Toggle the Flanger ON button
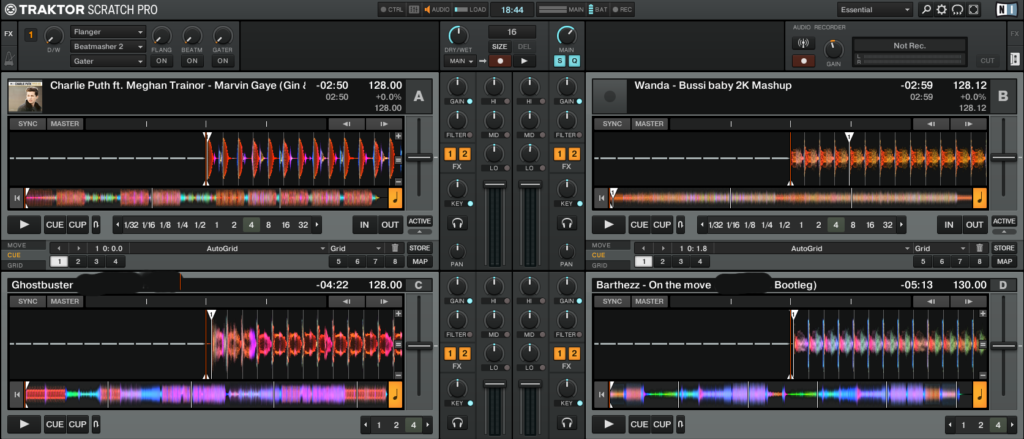This screenshot has width=1024, height=439. (x=161, y=61)
